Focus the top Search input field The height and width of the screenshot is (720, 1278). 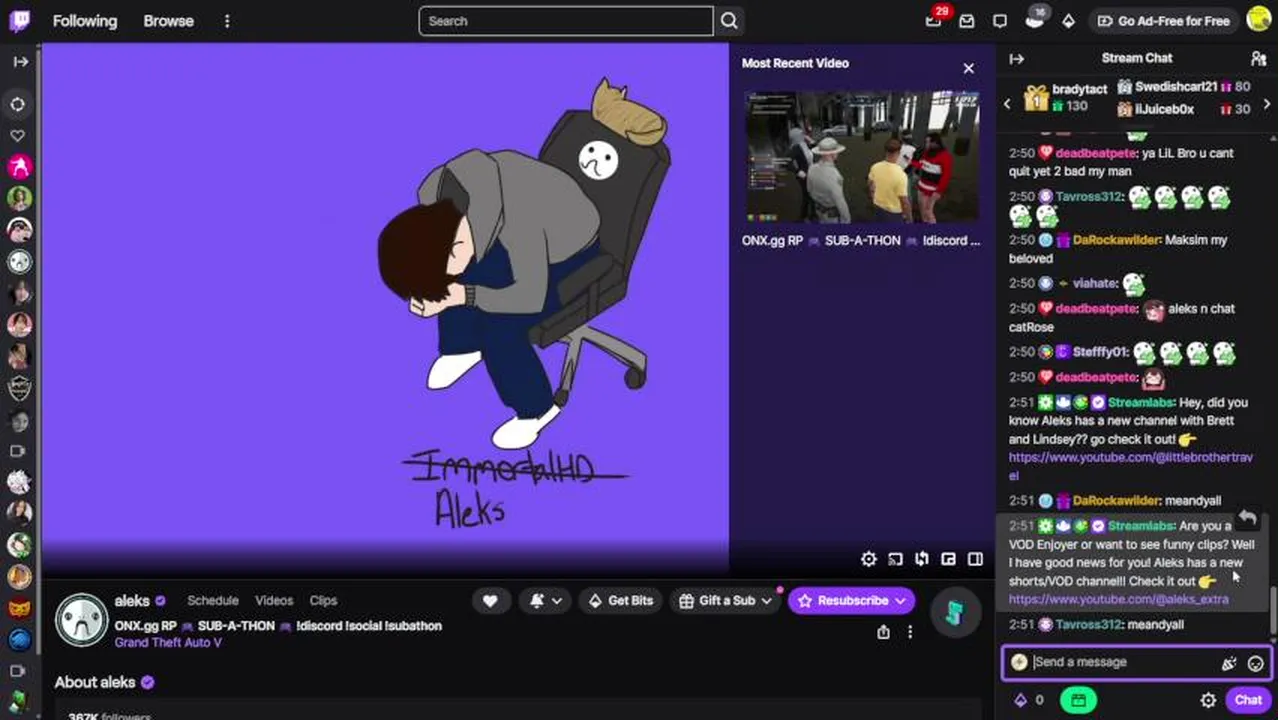566,21
